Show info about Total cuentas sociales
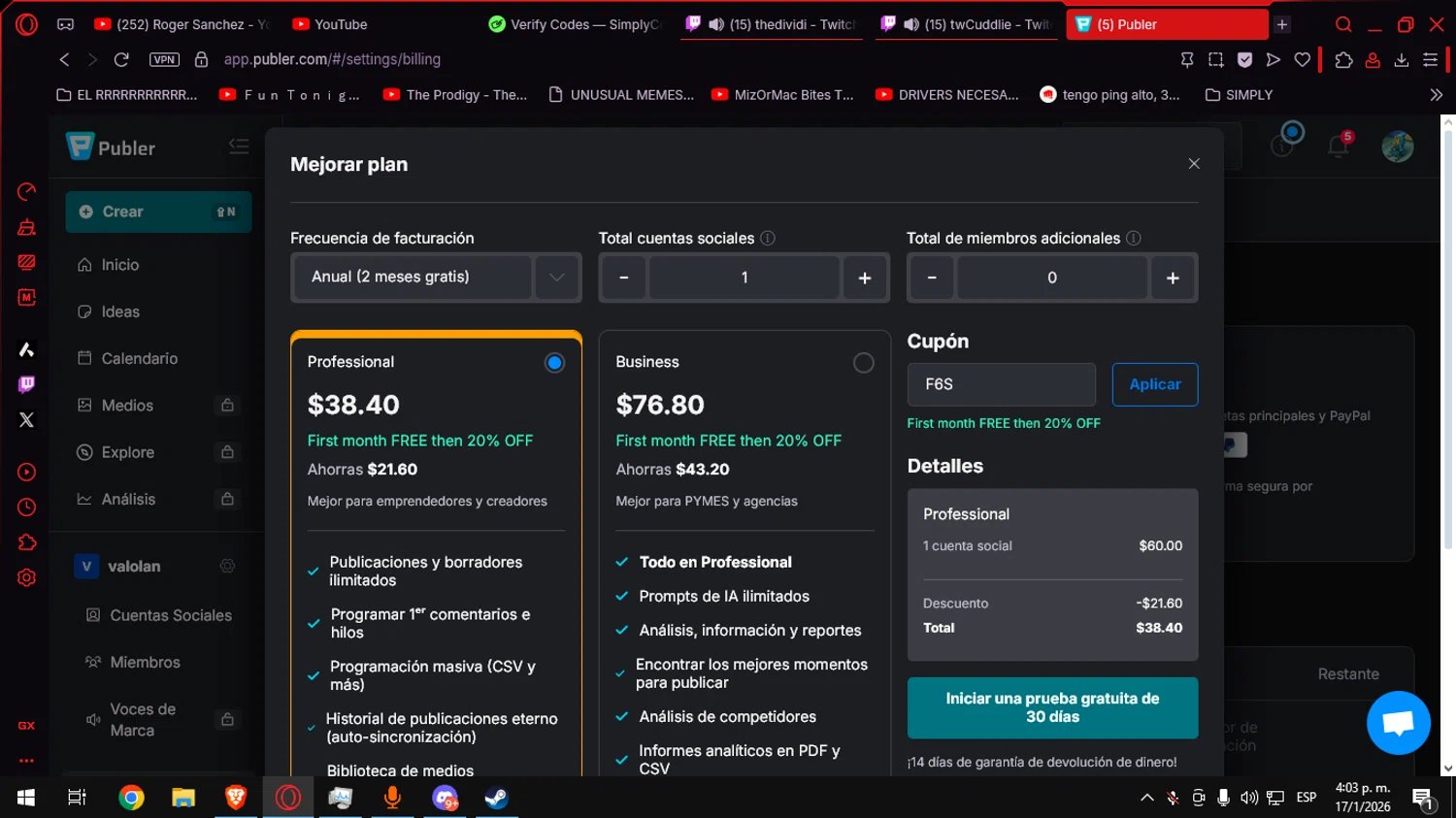Viewport: 1456px width, 818px height. coord(768,238)
